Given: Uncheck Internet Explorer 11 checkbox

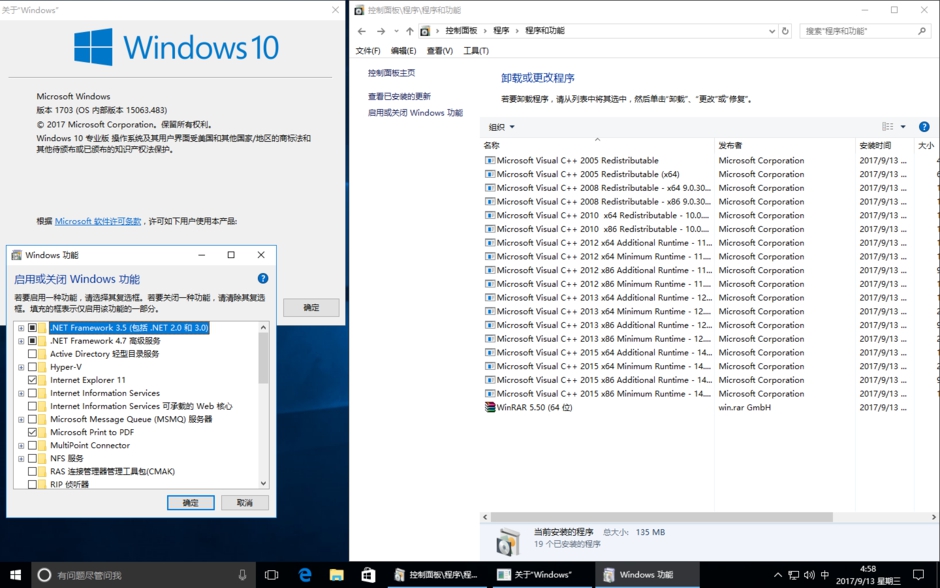Looking at the screenshot, I should point(32,380).
